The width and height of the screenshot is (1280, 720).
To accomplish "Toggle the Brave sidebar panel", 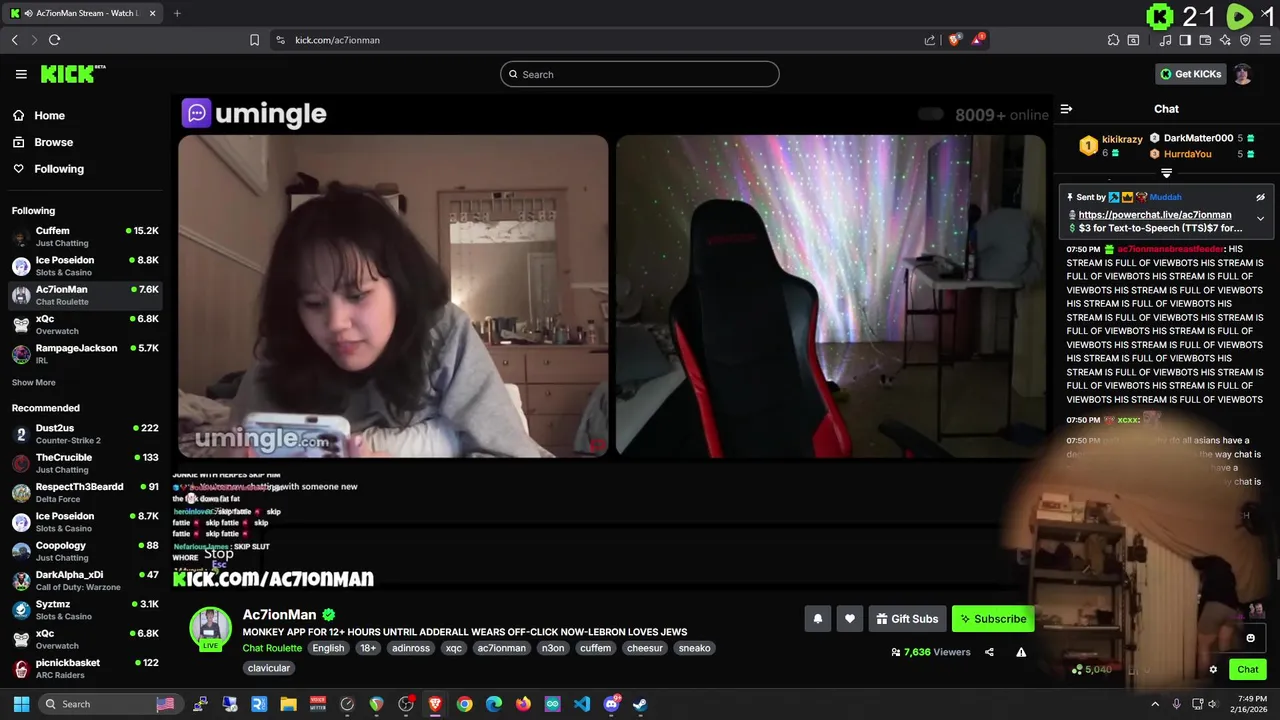I will click(x=1185, y=40).
